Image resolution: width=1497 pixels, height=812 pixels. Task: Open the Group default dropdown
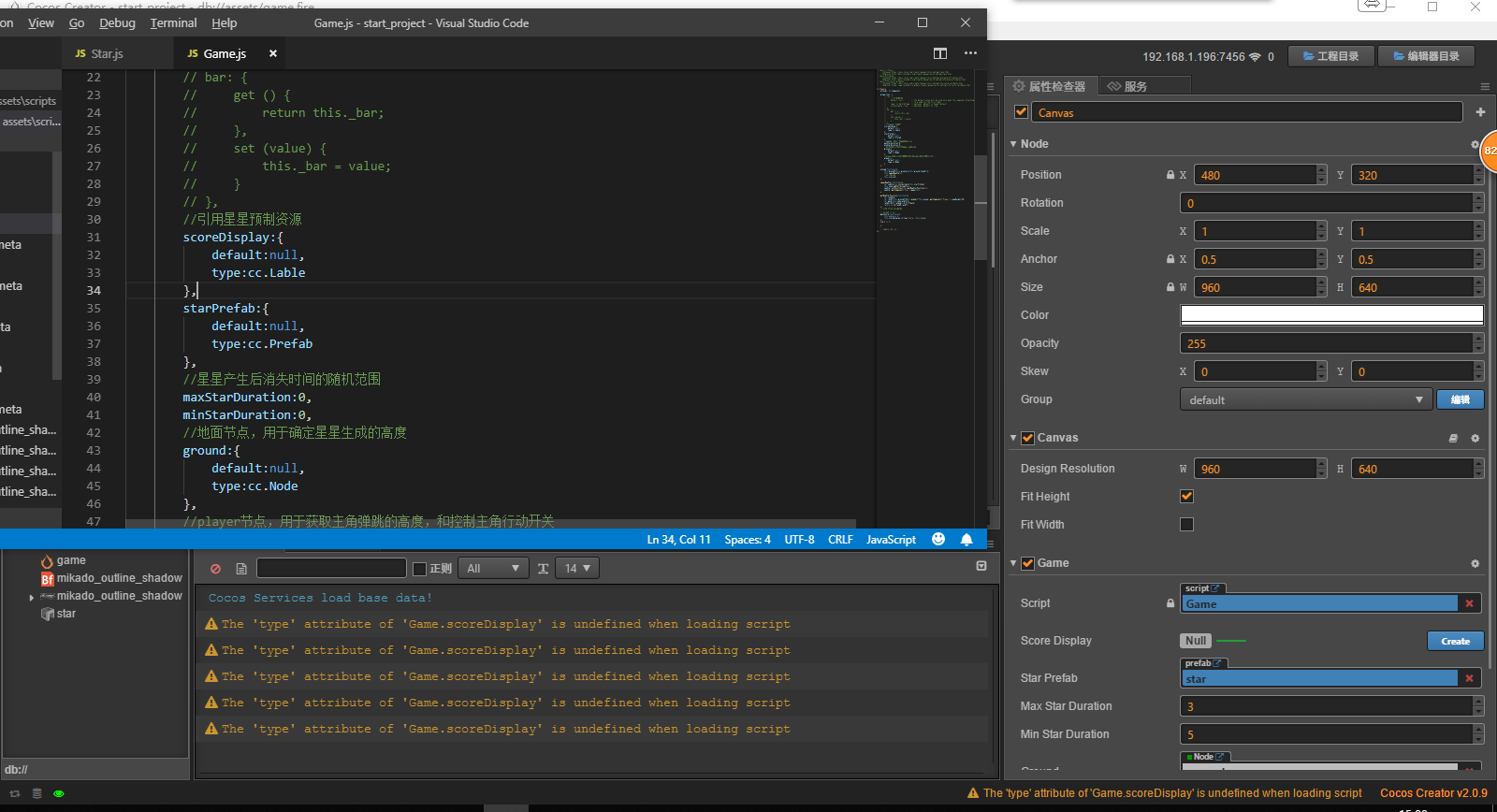pyautogui.click(x=1305, y=400)
